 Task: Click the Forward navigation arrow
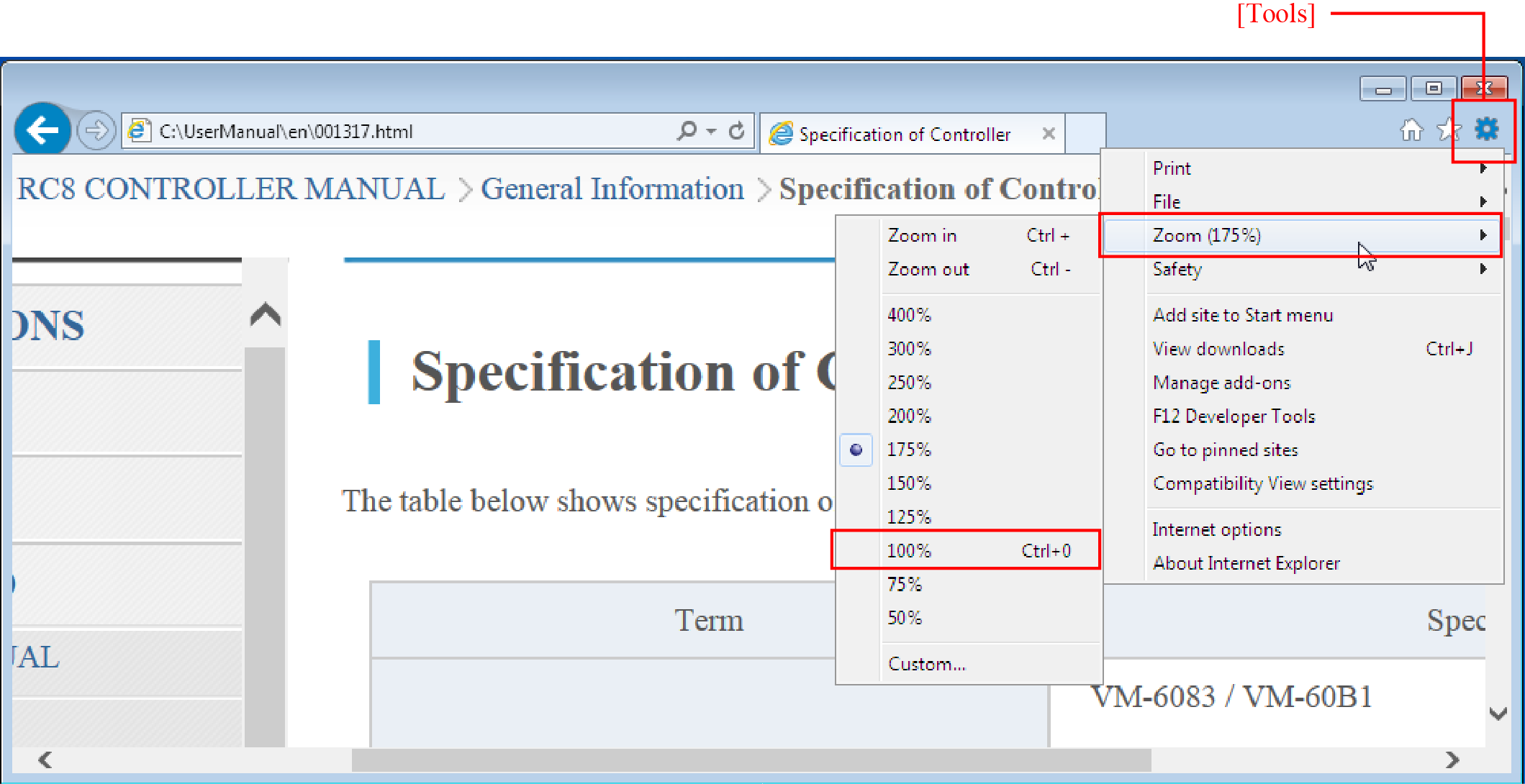[x=96, y=131]
